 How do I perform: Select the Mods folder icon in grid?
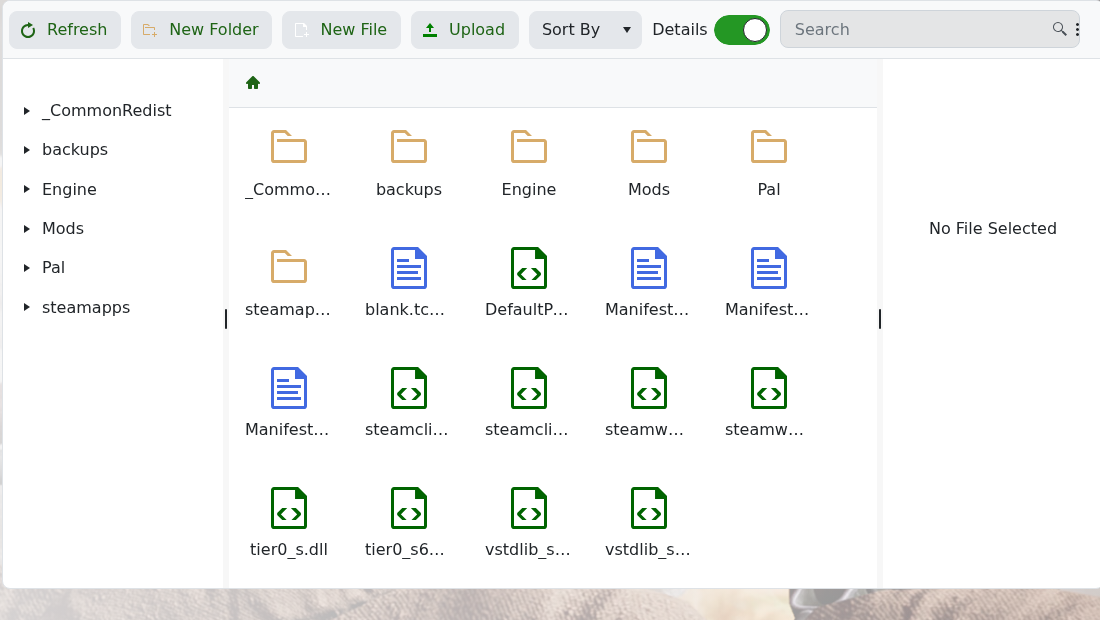click(x=649, y=147)
